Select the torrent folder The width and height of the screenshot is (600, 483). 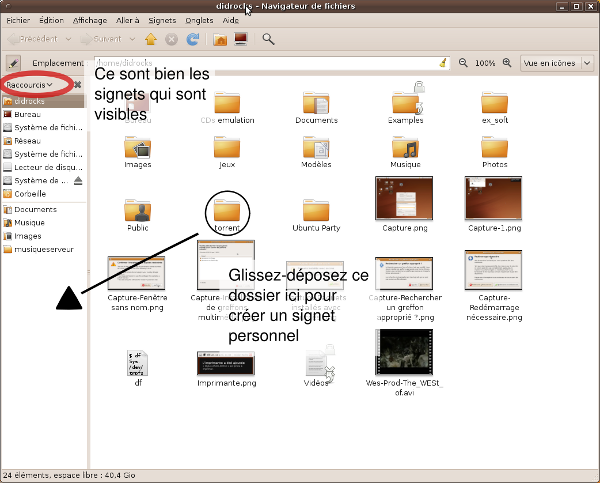pyautogui.click(x=228, y=212)
